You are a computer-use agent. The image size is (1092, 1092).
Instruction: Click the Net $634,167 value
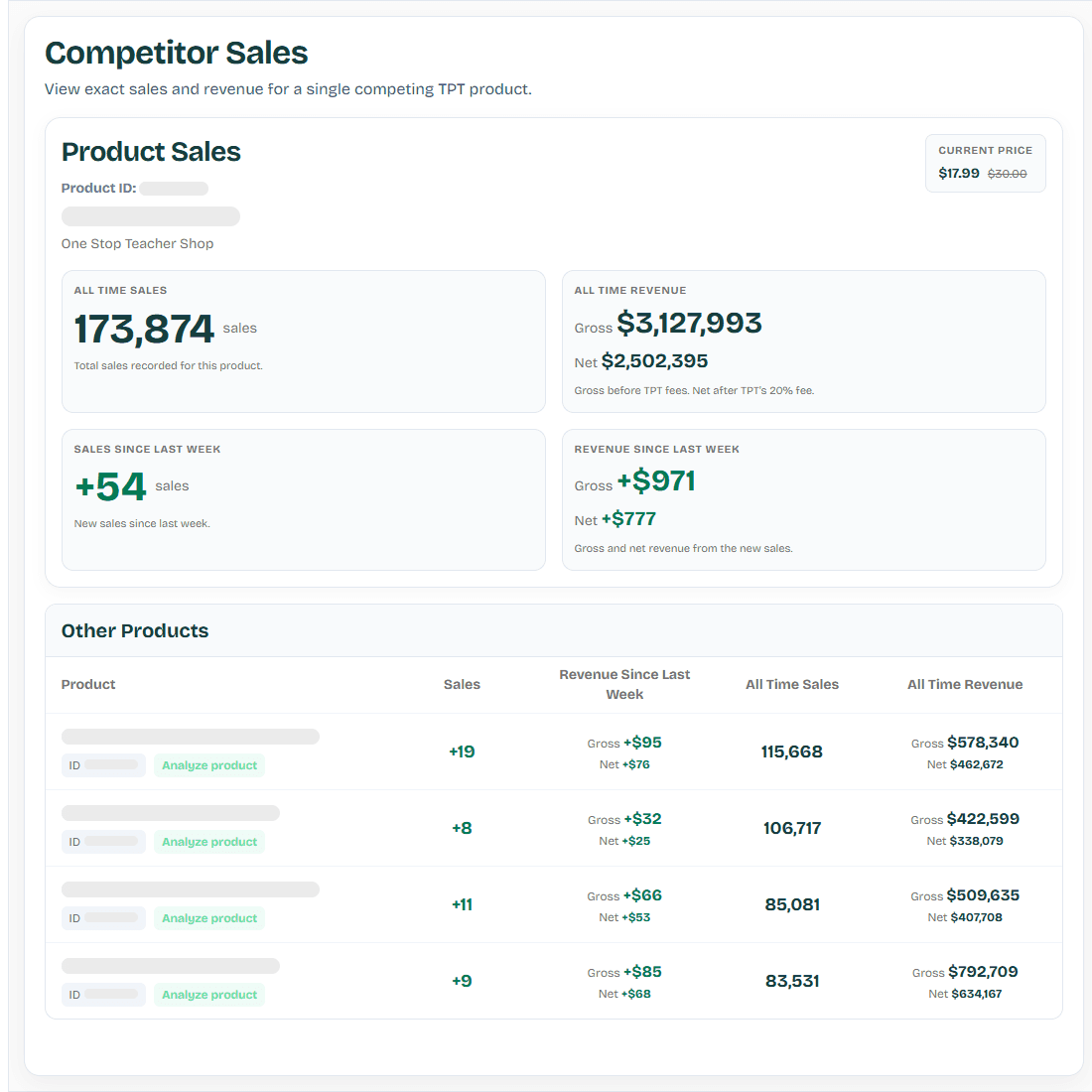click(965, 995)
